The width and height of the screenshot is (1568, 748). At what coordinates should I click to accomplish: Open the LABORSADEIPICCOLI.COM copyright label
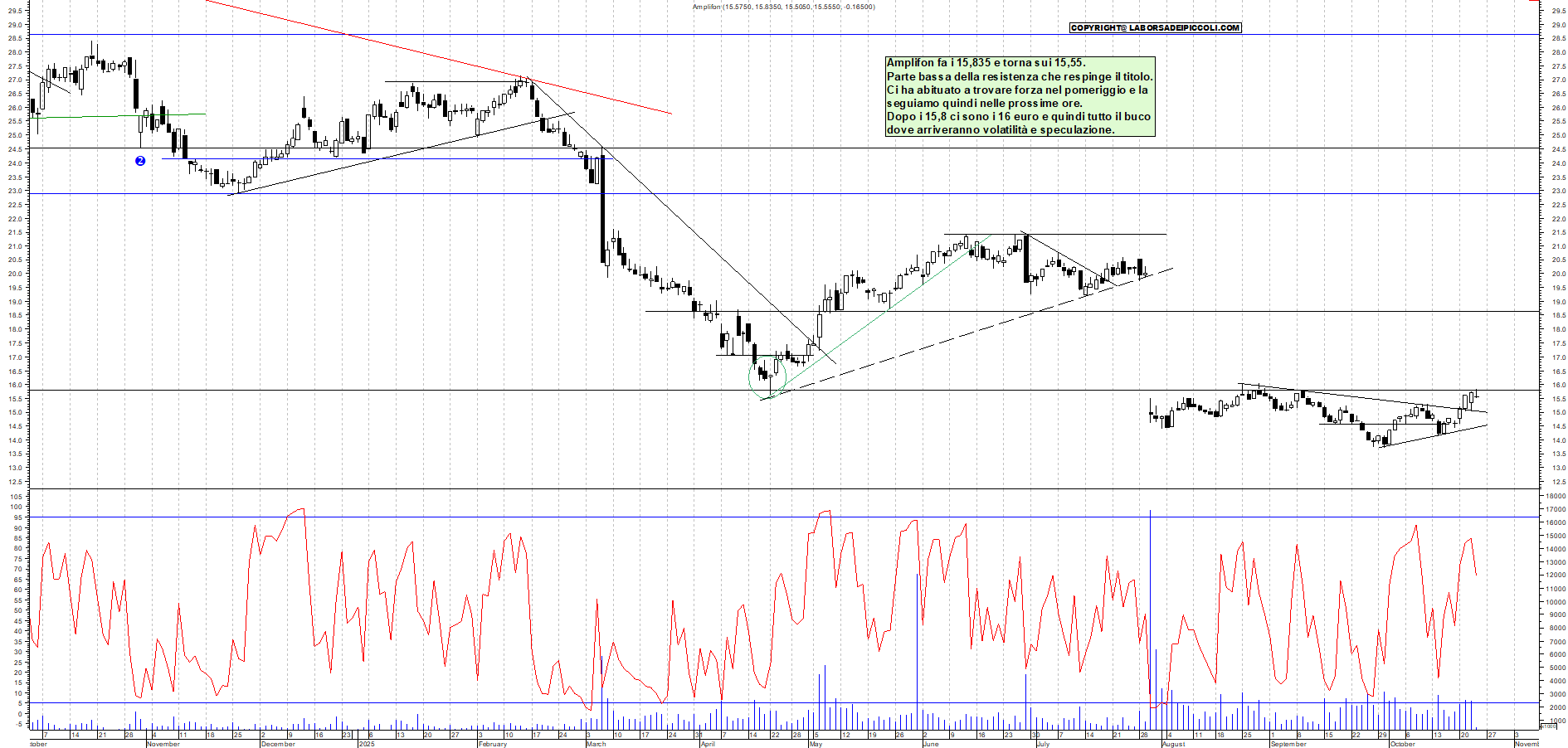pos(1155,28)
